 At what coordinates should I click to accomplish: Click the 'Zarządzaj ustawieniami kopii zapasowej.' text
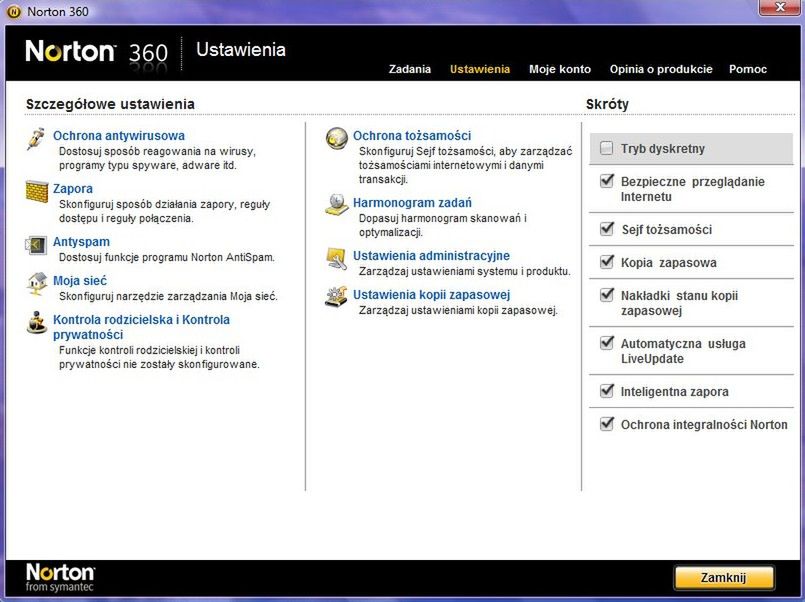coord(458,310)
